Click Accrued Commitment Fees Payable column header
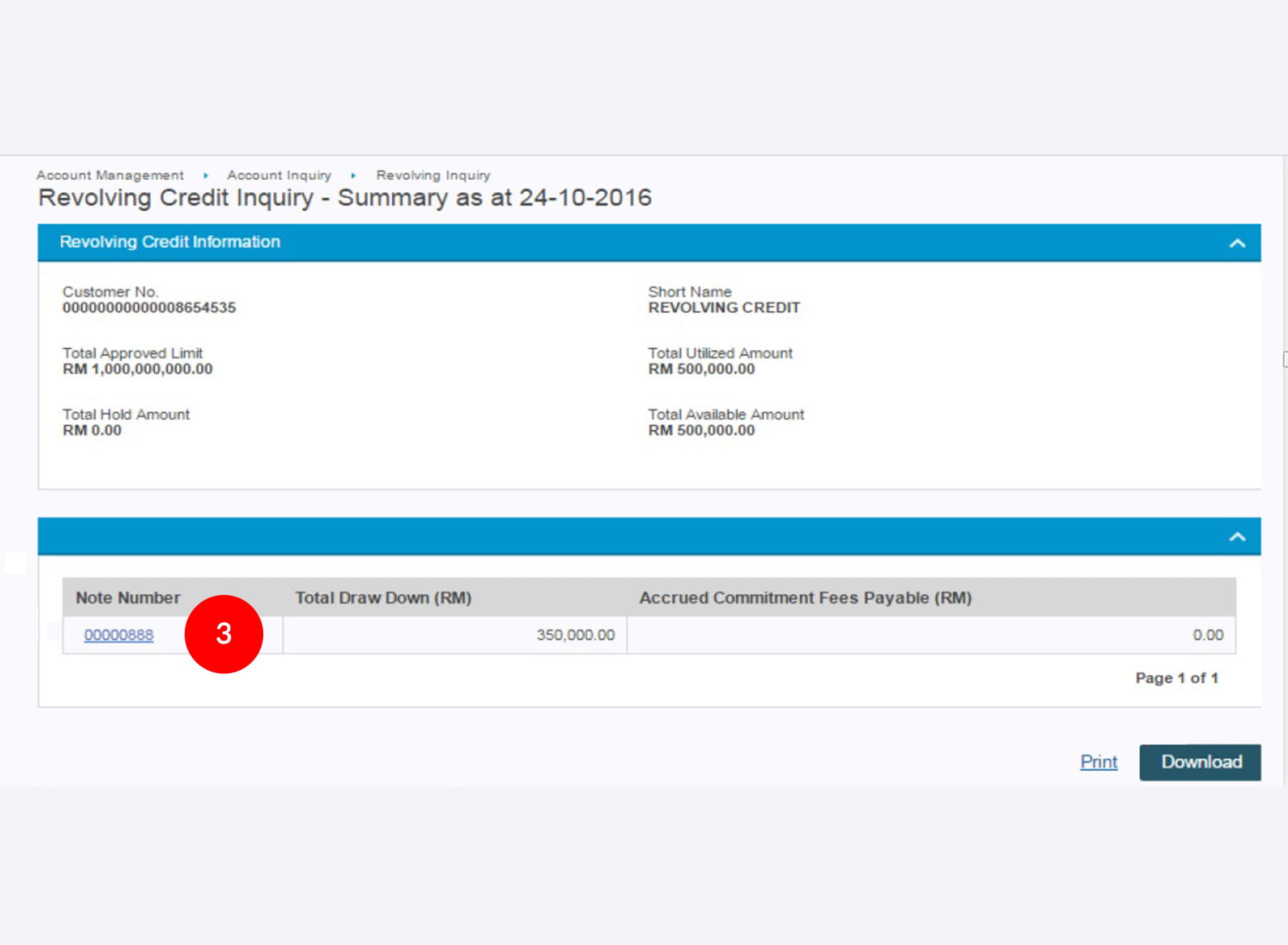 [805, 598]
